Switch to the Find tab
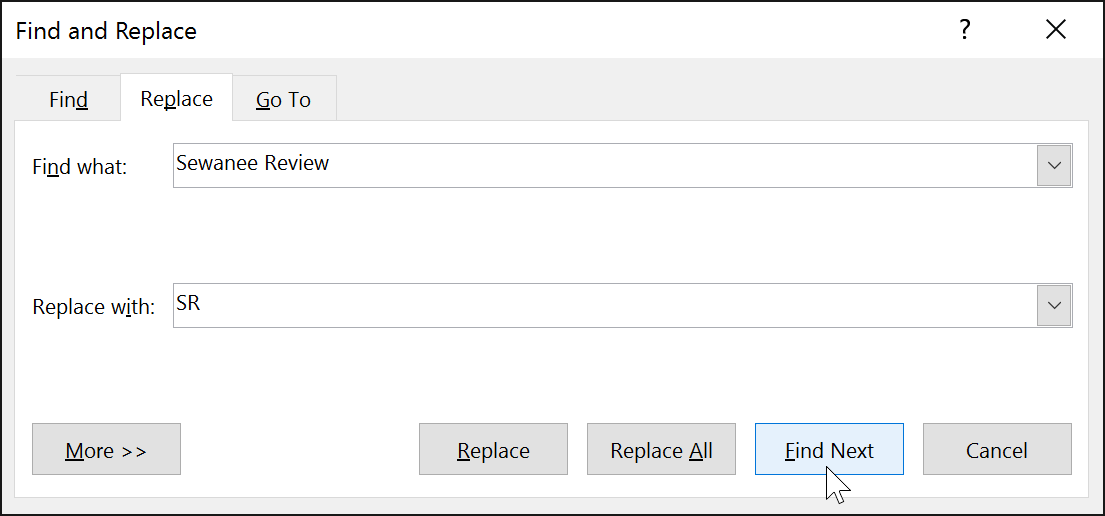 [x=68, y=100]
